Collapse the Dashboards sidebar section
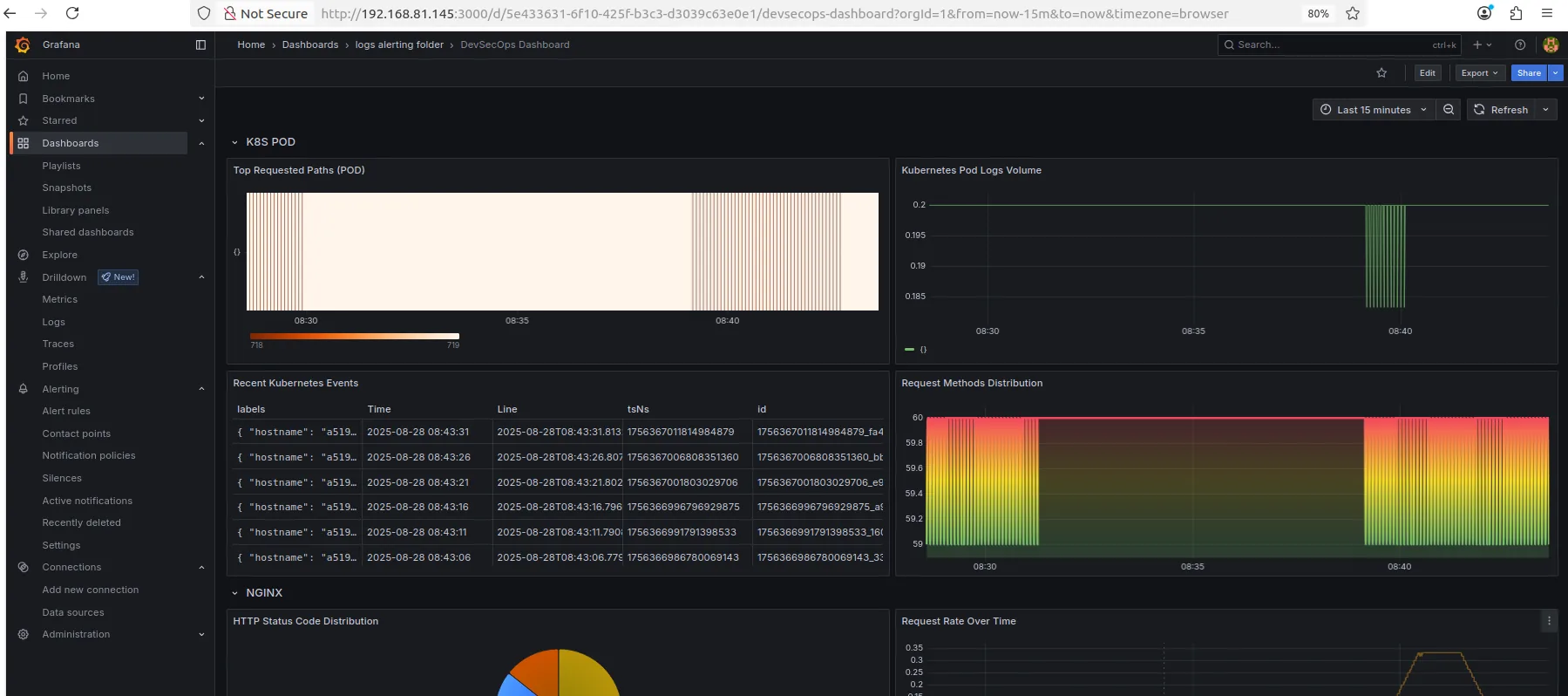1568x696 pixels. [201, 143]
